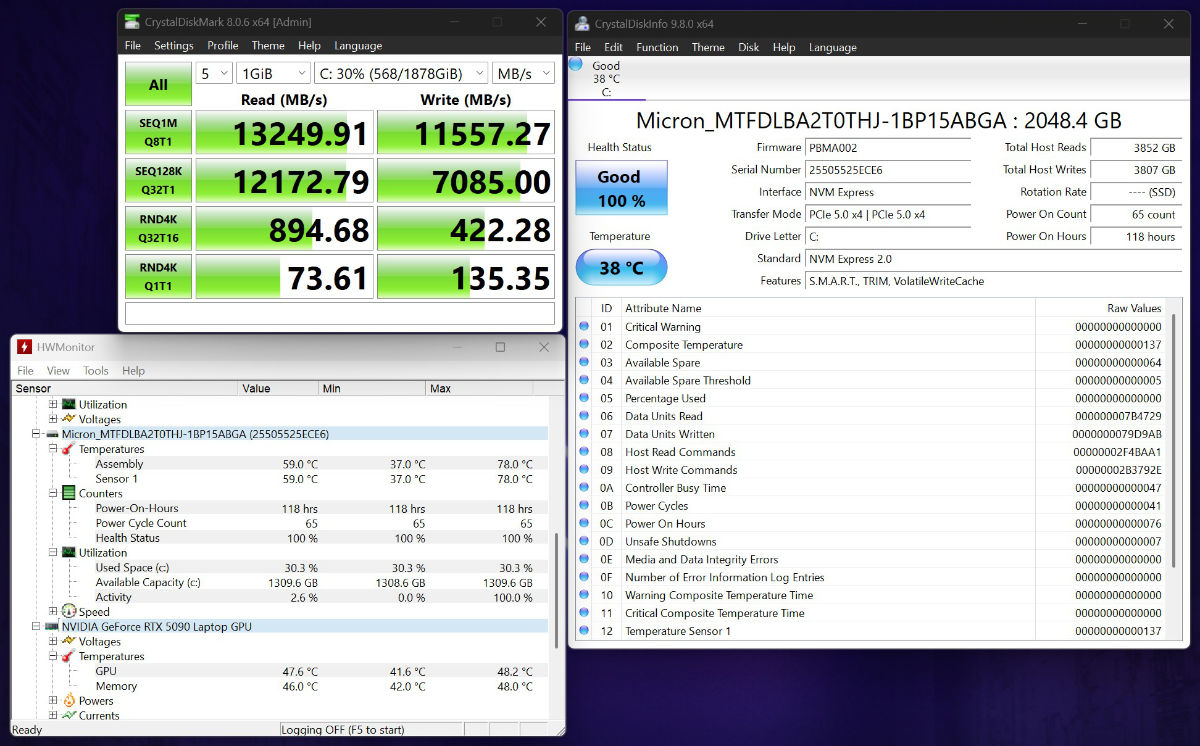Expand the Powers node in HWMonitor
Viewport: 1200px width, 746px height.
point(53,700)
